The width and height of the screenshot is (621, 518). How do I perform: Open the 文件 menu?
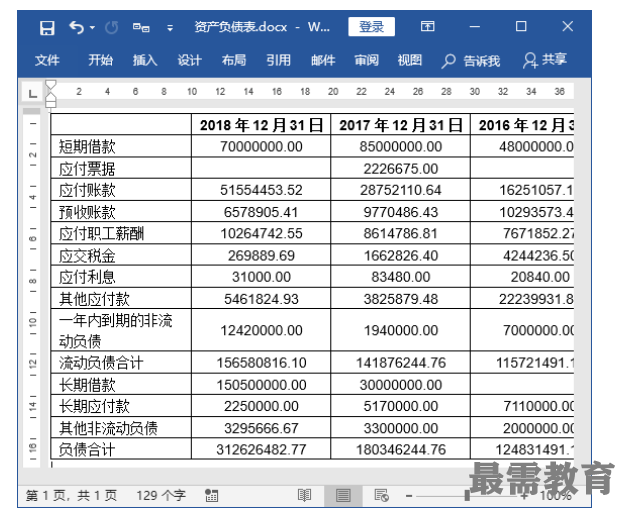[47, 60]
